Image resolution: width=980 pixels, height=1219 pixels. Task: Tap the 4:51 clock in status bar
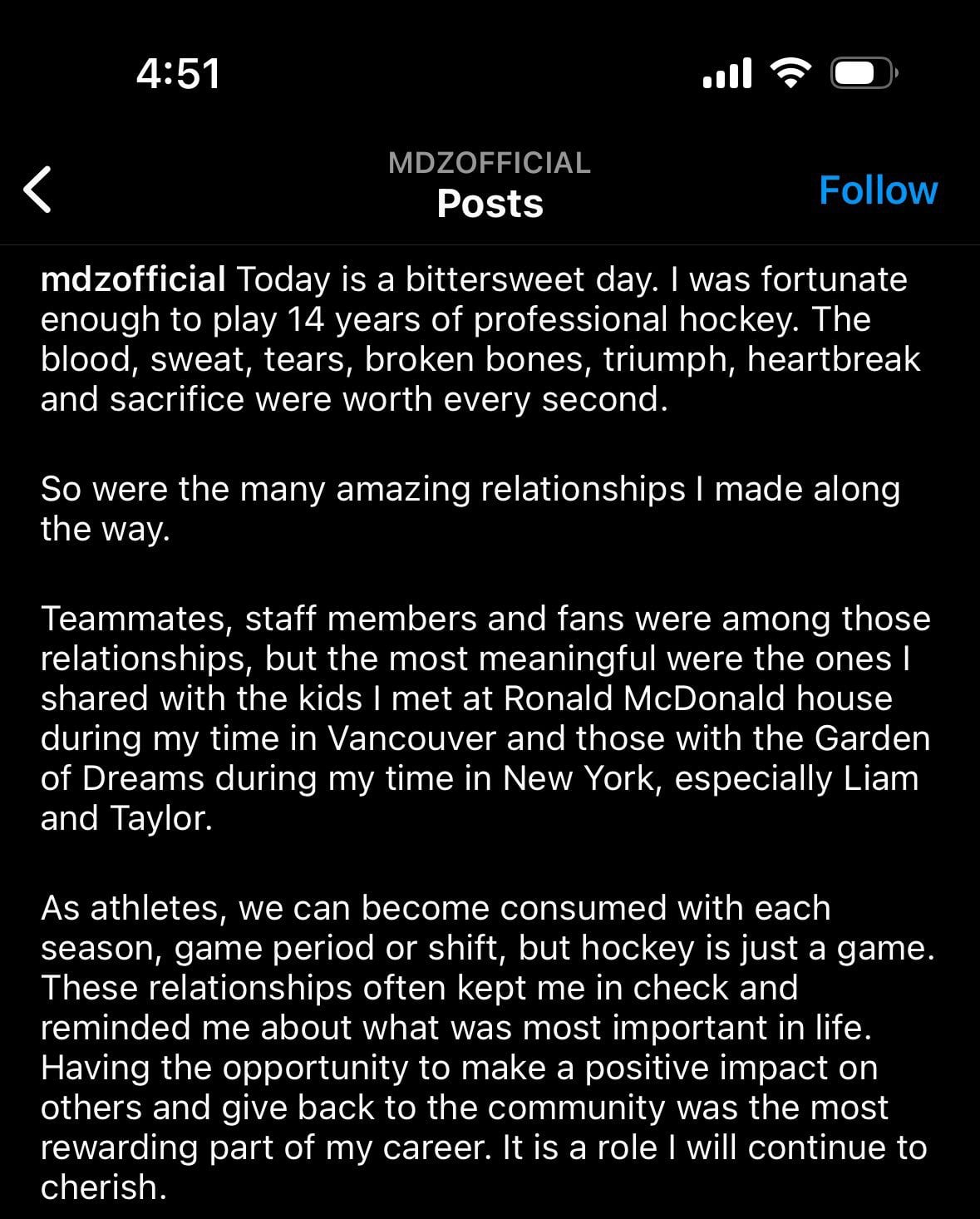(x=179, y=73)
